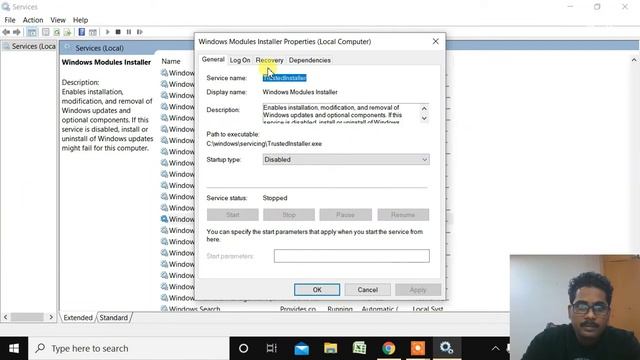
Task: Click the tree pane horizontal scrollbar thumb
Action: [27, 317]
